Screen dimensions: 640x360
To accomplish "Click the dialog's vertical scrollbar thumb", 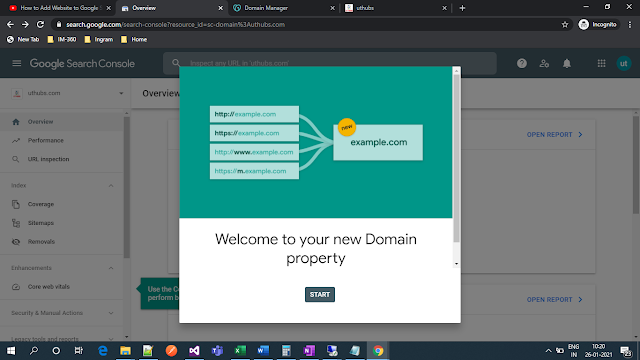I will pos(456,158).
